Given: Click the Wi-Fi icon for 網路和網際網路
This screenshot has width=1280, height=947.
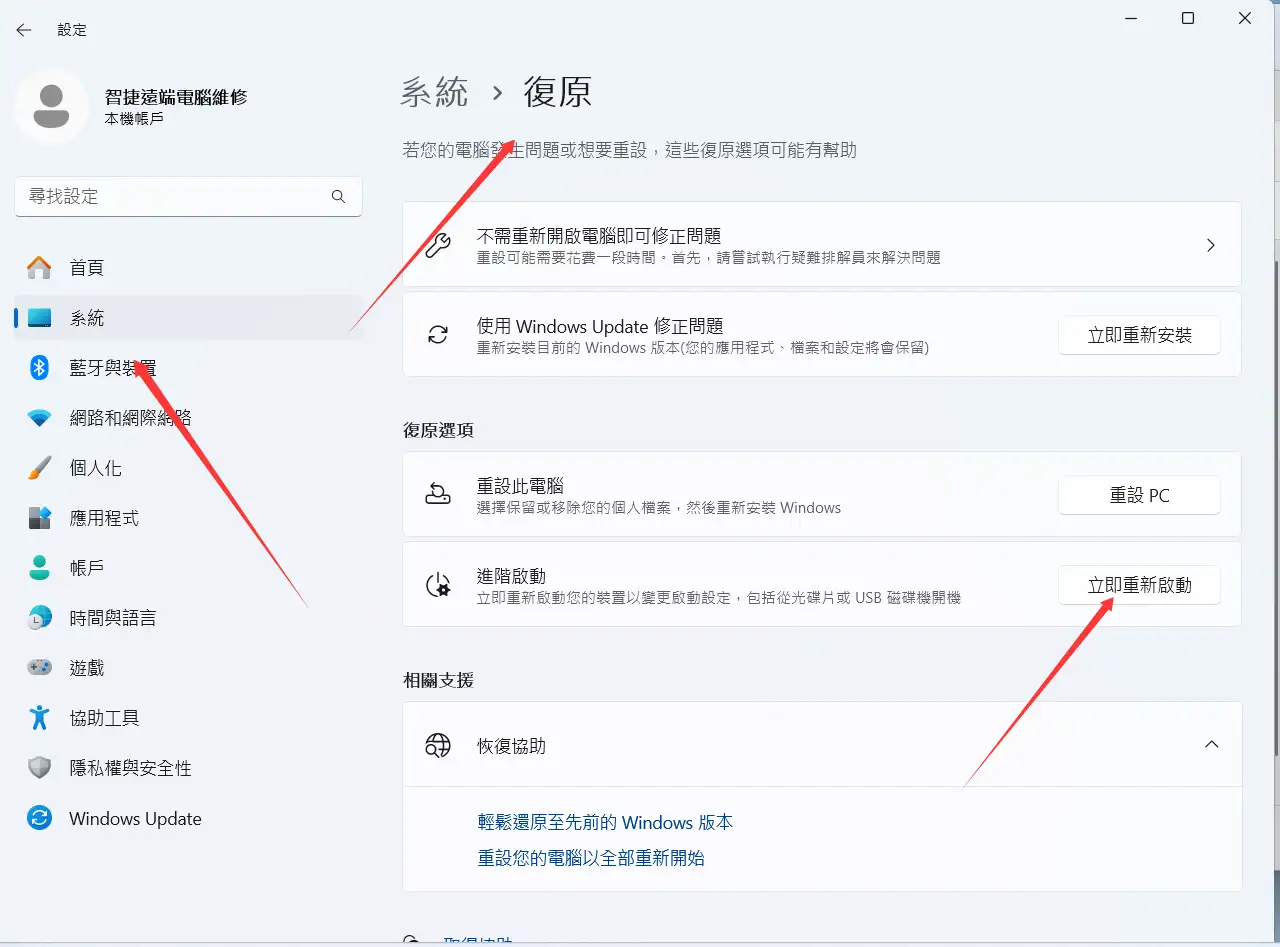Looking at the screenshot, I should [39, 418].
